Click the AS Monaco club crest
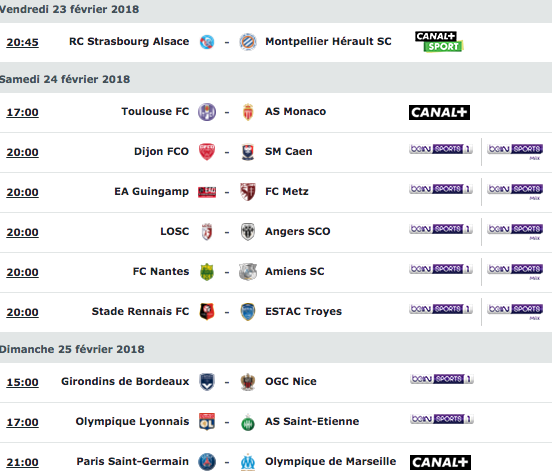The width and height of the screenshot is (552, 476). click(x=248, y=112)
